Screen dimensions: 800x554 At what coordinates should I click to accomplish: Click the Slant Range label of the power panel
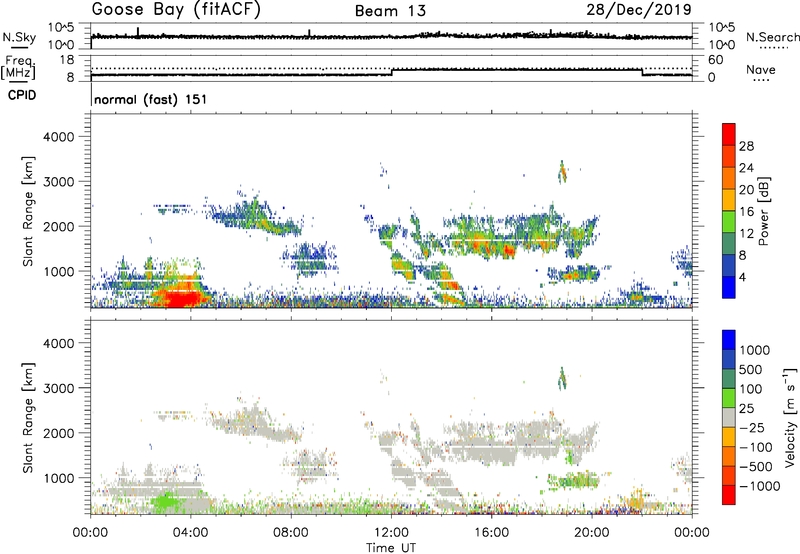pos(28,211)
